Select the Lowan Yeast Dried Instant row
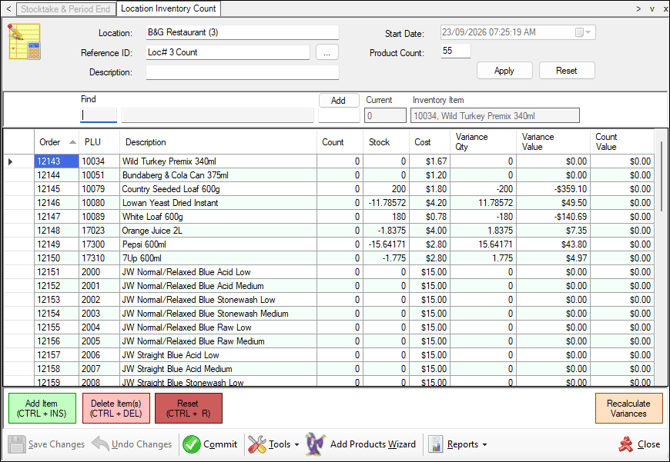This screenshot has width=670, height=462. [329, 203]
